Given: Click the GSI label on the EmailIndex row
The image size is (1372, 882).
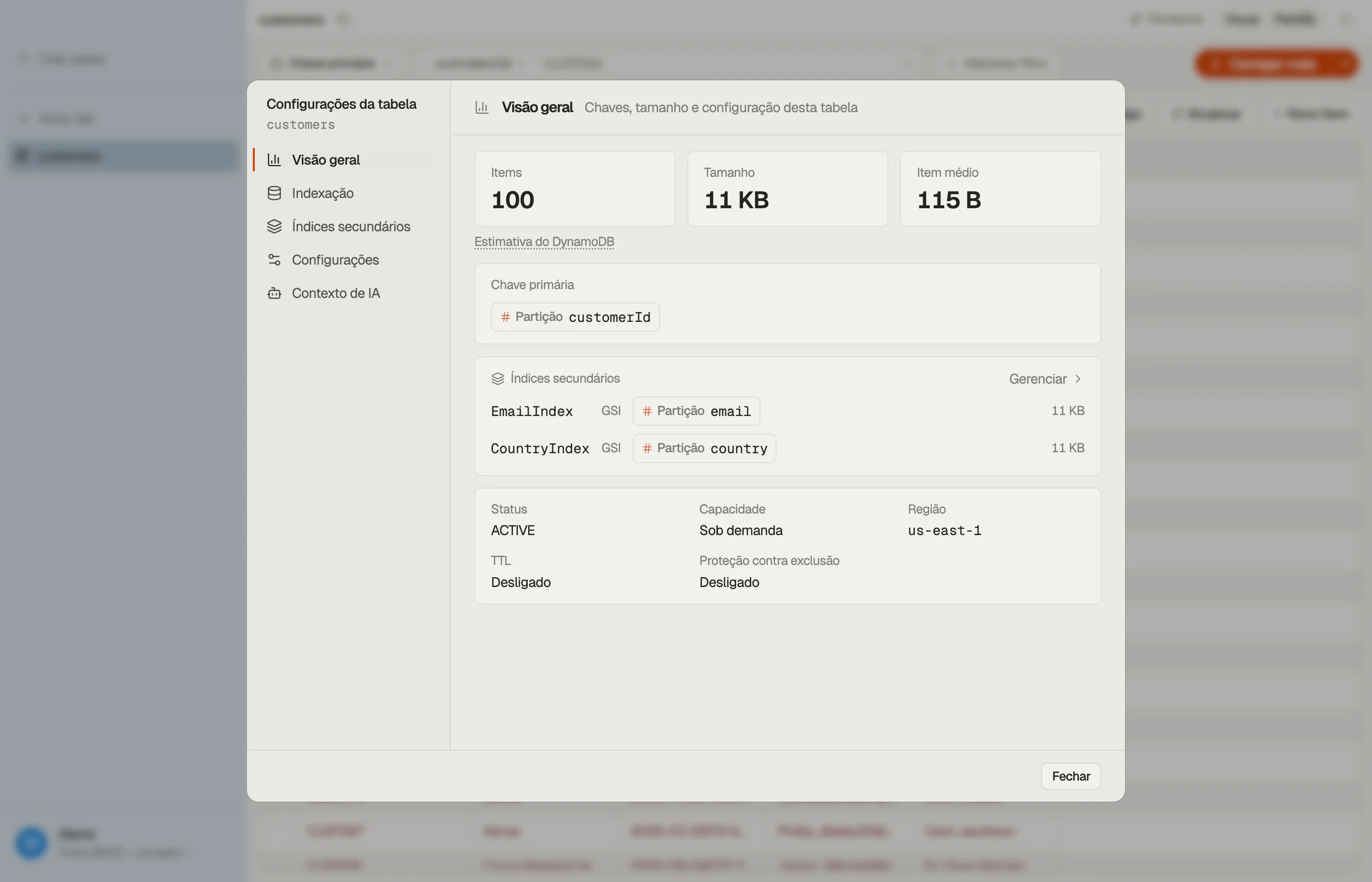Looking at the screenshot, I should click(611, 411).
